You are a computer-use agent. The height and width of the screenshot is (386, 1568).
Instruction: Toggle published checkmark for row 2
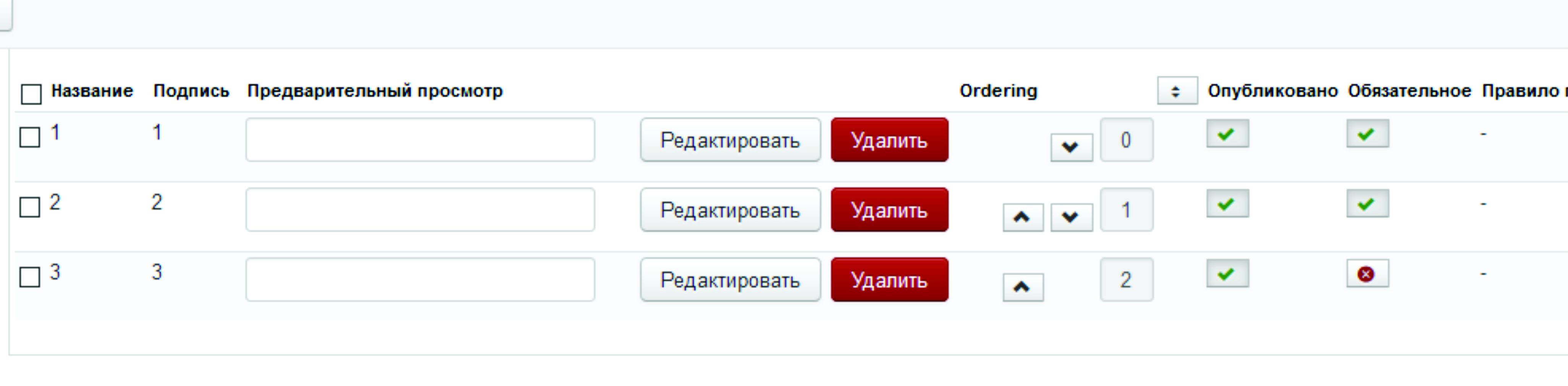pyautogui.click(x=1227, y=204)
